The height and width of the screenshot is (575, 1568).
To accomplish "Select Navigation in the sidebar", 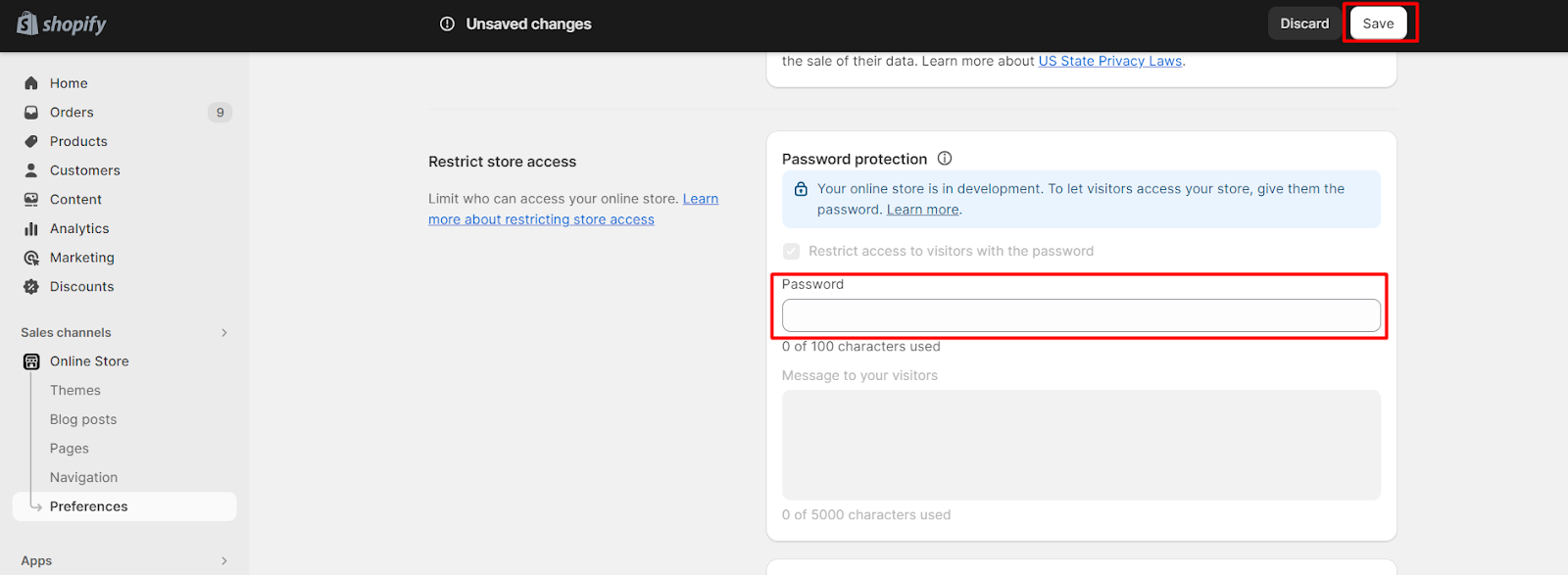I will click(x=83, y=478).
